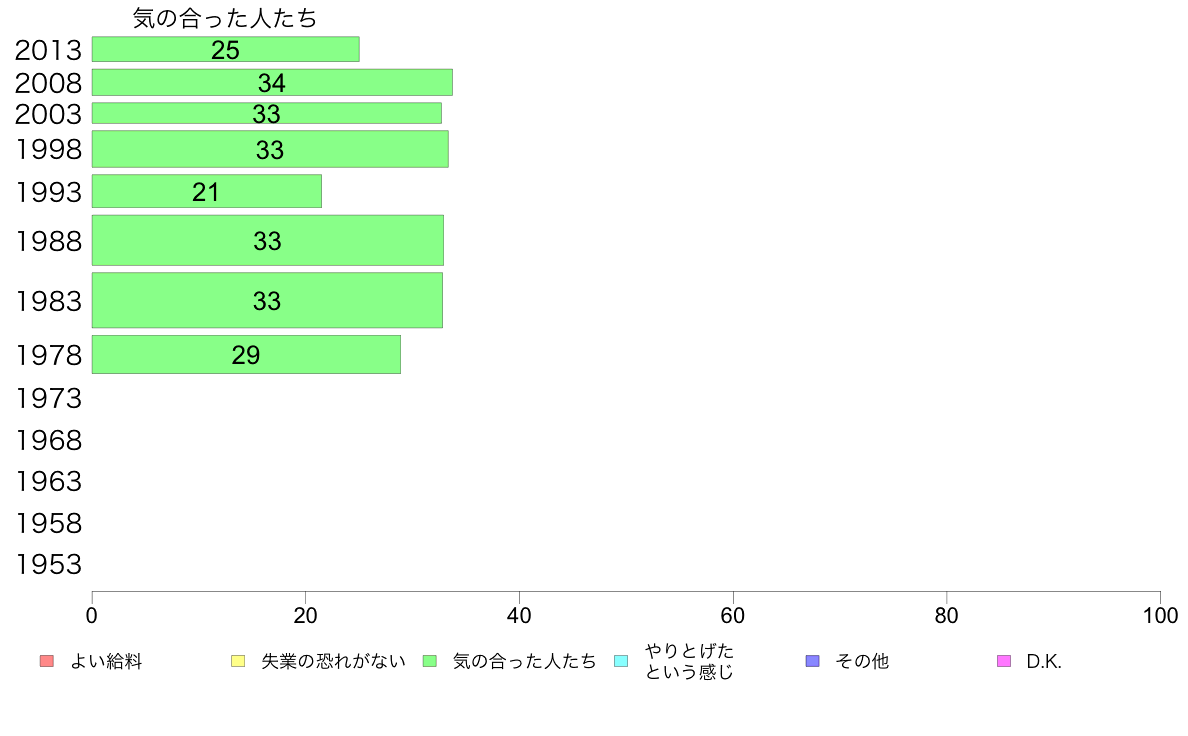The width and height of the screenshot is (1188, 736).
Task: Click the blue その他 legend swatch
Action: point(812,661)
